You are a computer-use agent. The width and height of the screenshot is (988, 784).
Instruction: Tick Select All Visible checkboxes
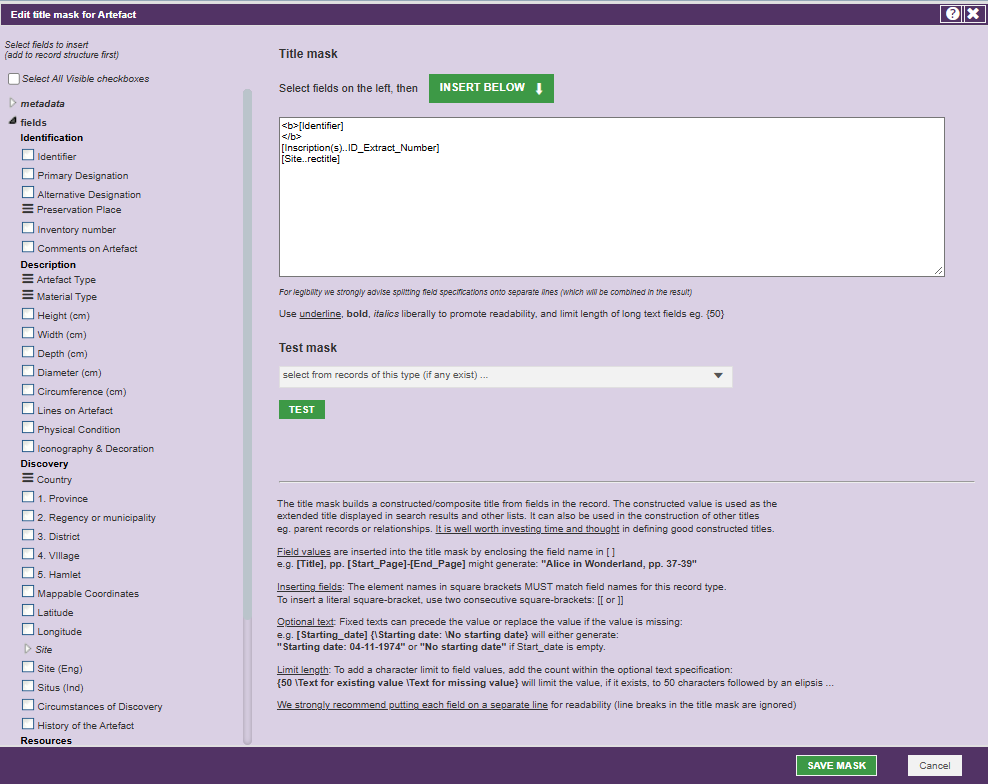tap(14, 79)
